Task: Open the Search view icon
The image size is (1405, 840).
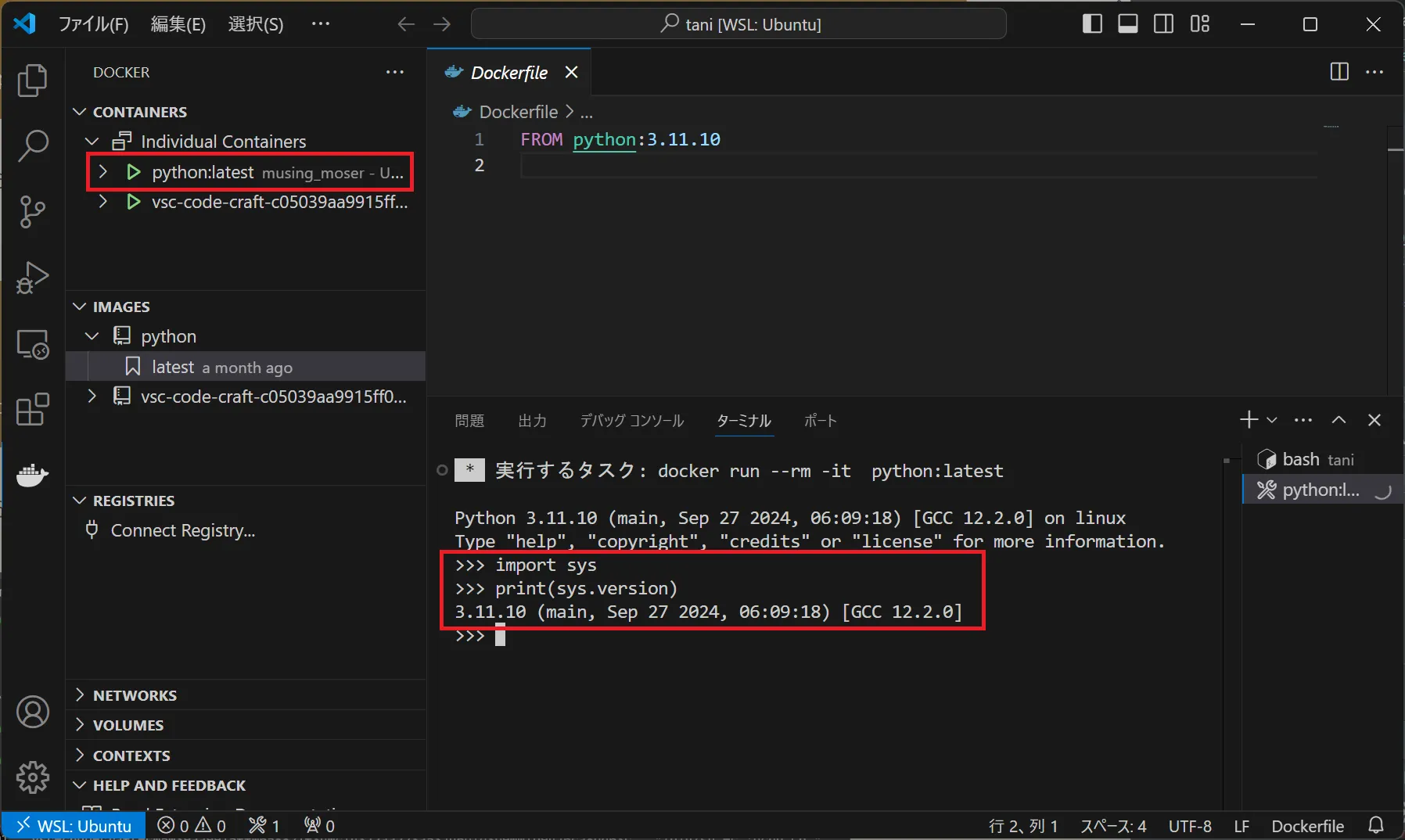Action: pos(32,145)
